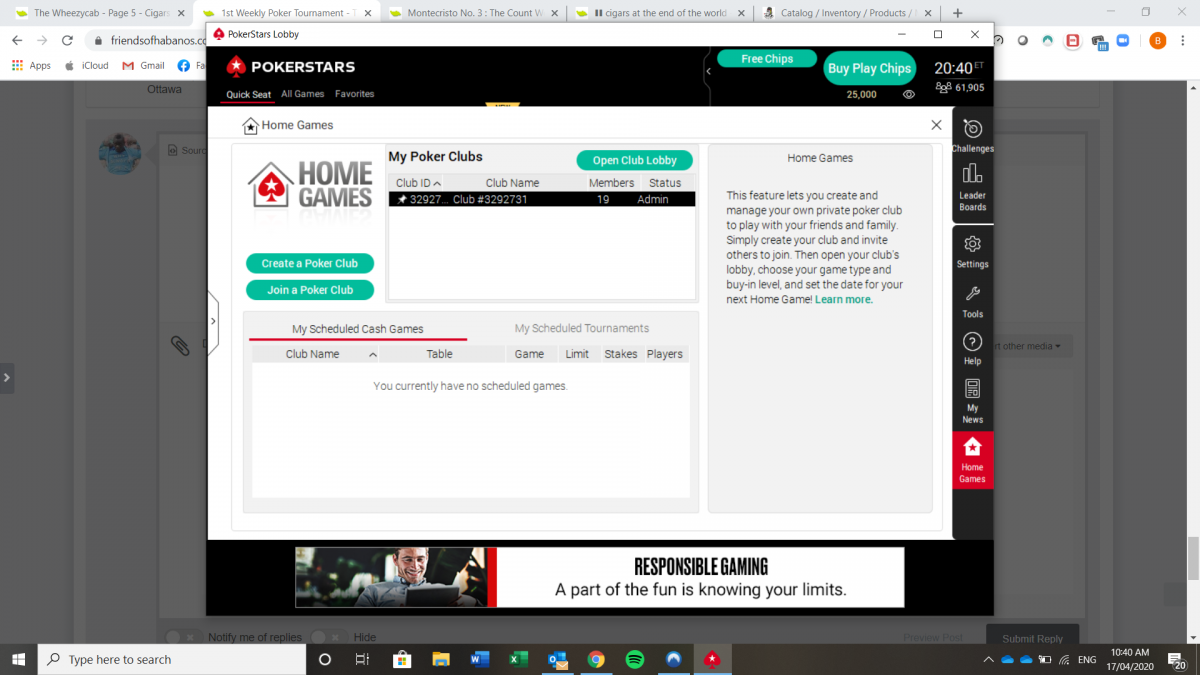Open the Learn more link
The image size is (1200, 675).
[843, 299]
